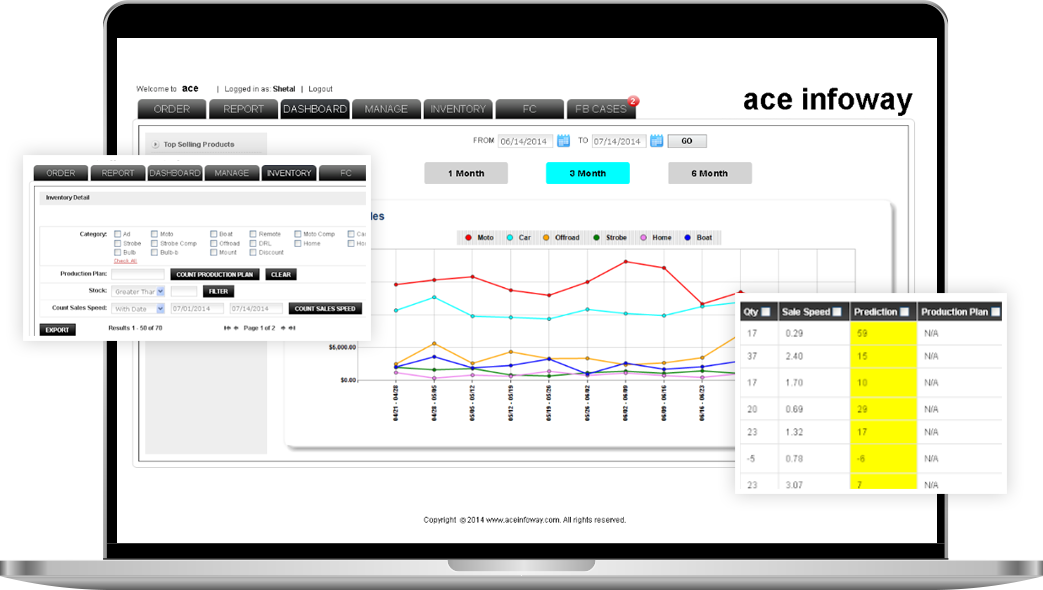Check the Discount category checkbox
This screenshot has width=1043, height=590.
click(x=253, y=253)
